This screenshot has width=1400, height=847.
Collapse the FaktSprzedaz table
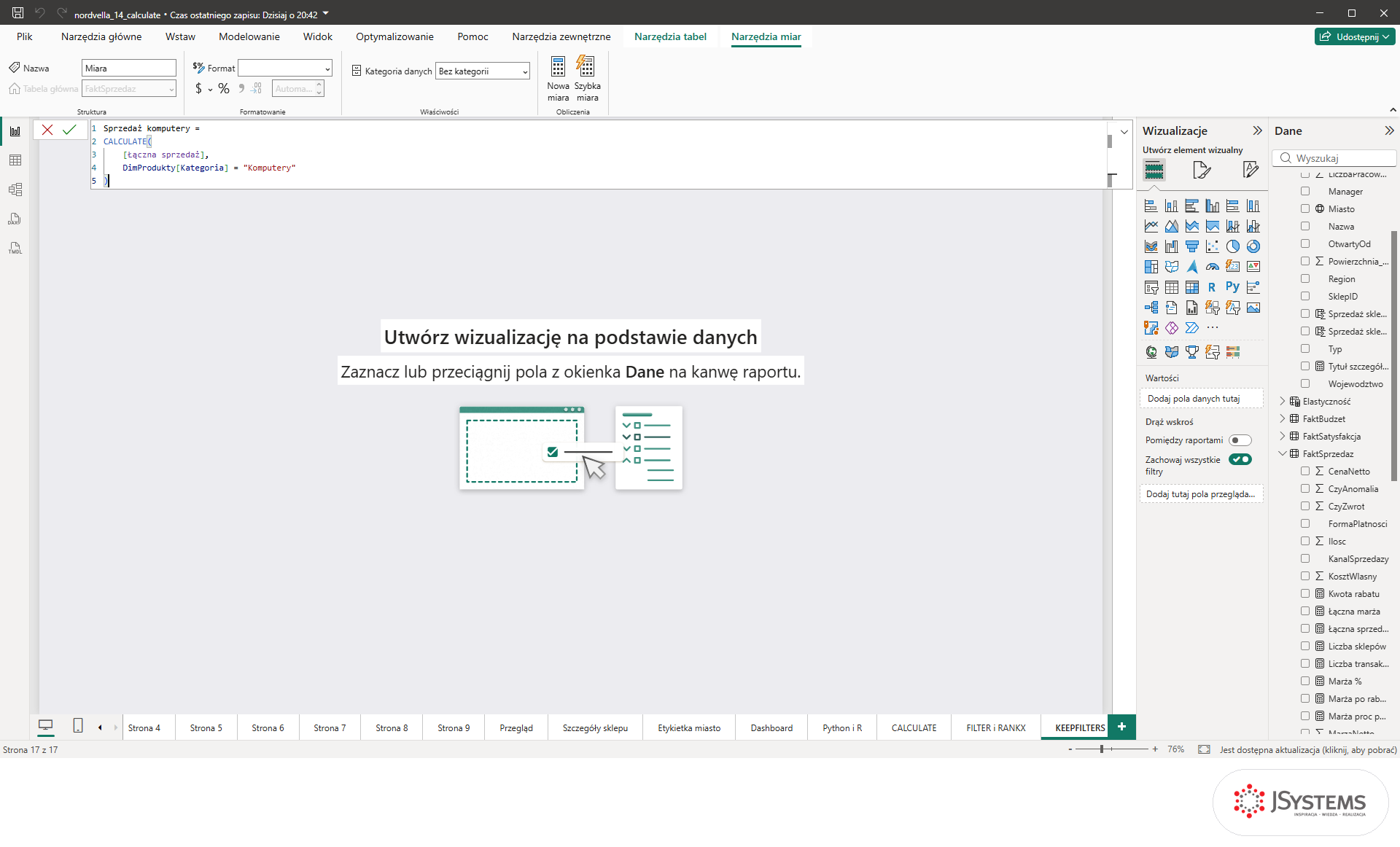point(1283,454)
